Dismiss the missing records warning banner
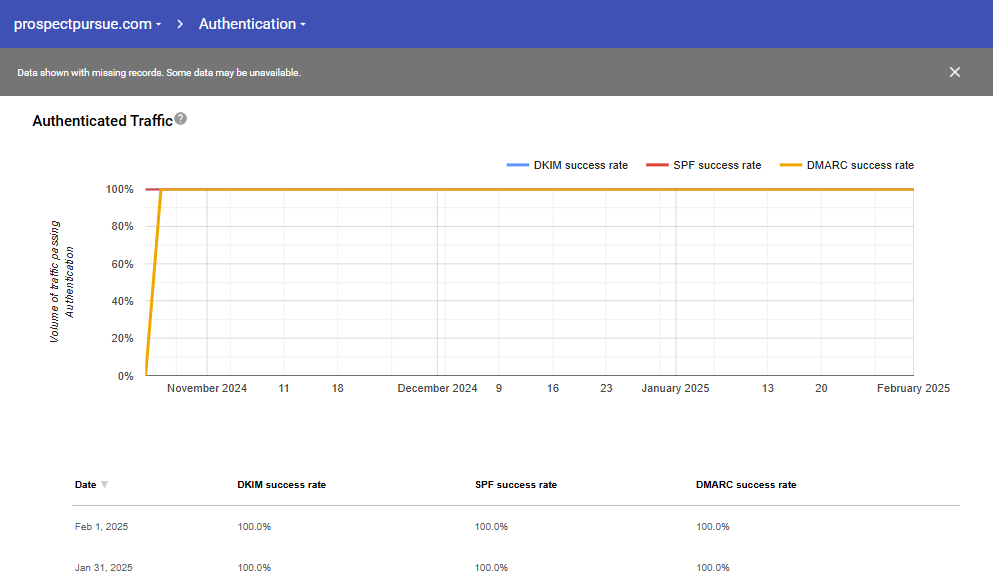The height and width of the screenshot is (585, 993). (x=954, y=72)
